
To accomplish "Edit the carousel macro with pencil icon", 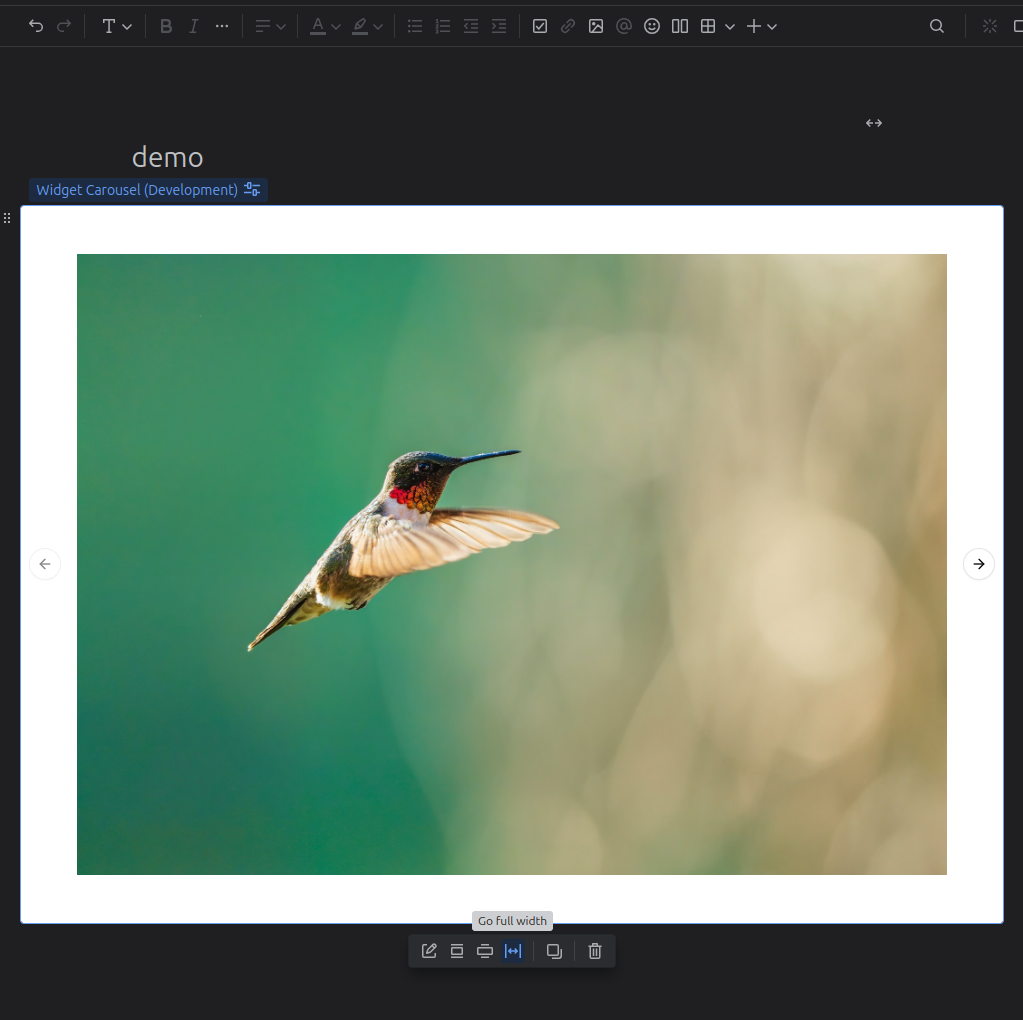I will [x=429, y=951].
